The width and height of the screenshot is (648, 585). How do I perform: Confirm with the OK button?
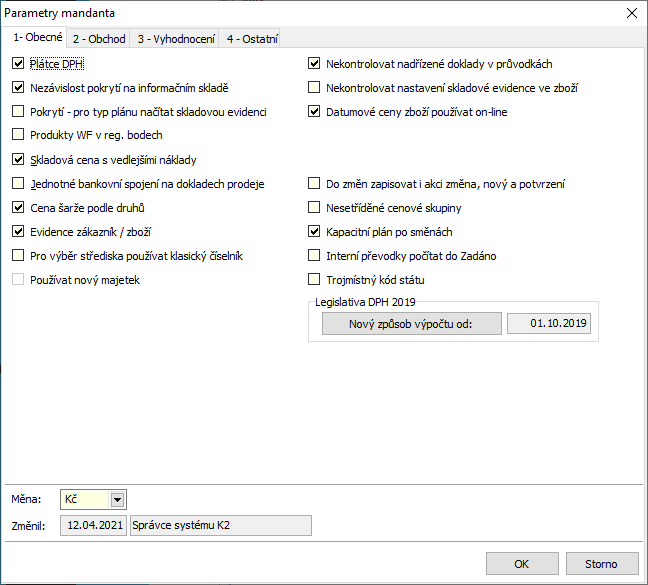[522, 564]
